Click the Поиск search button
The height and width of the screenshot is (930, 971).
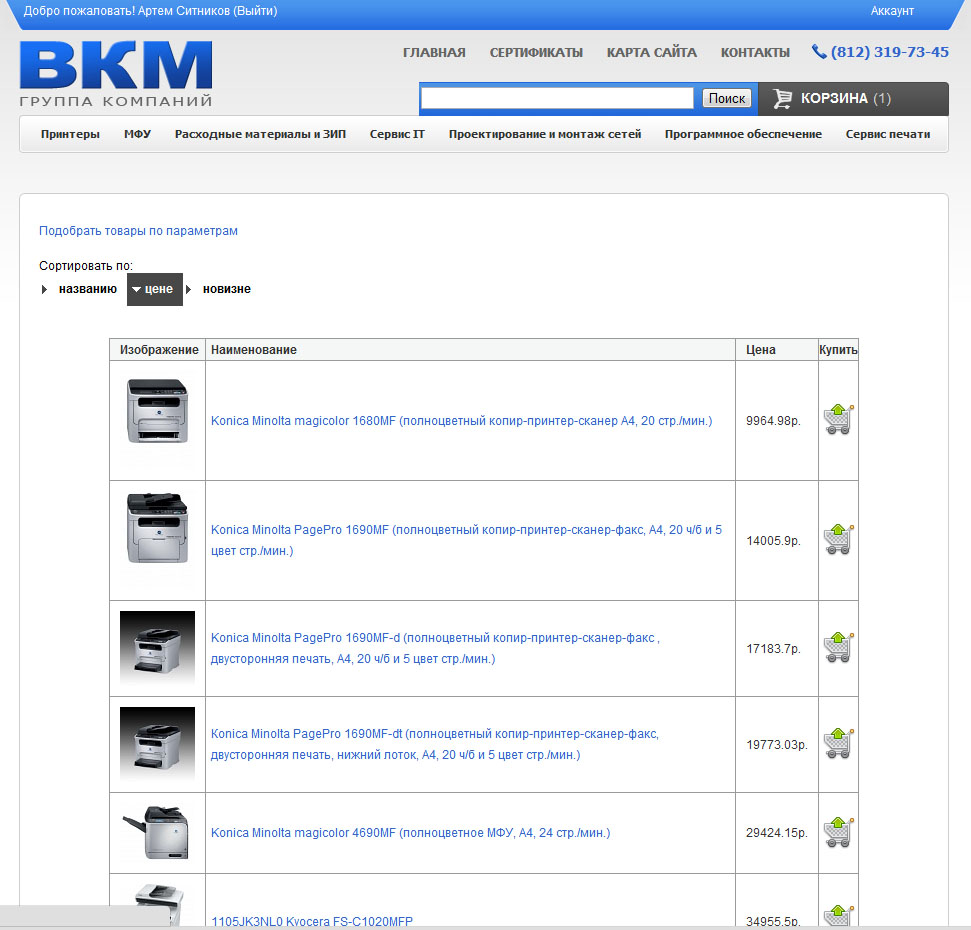tap(726, 98)
